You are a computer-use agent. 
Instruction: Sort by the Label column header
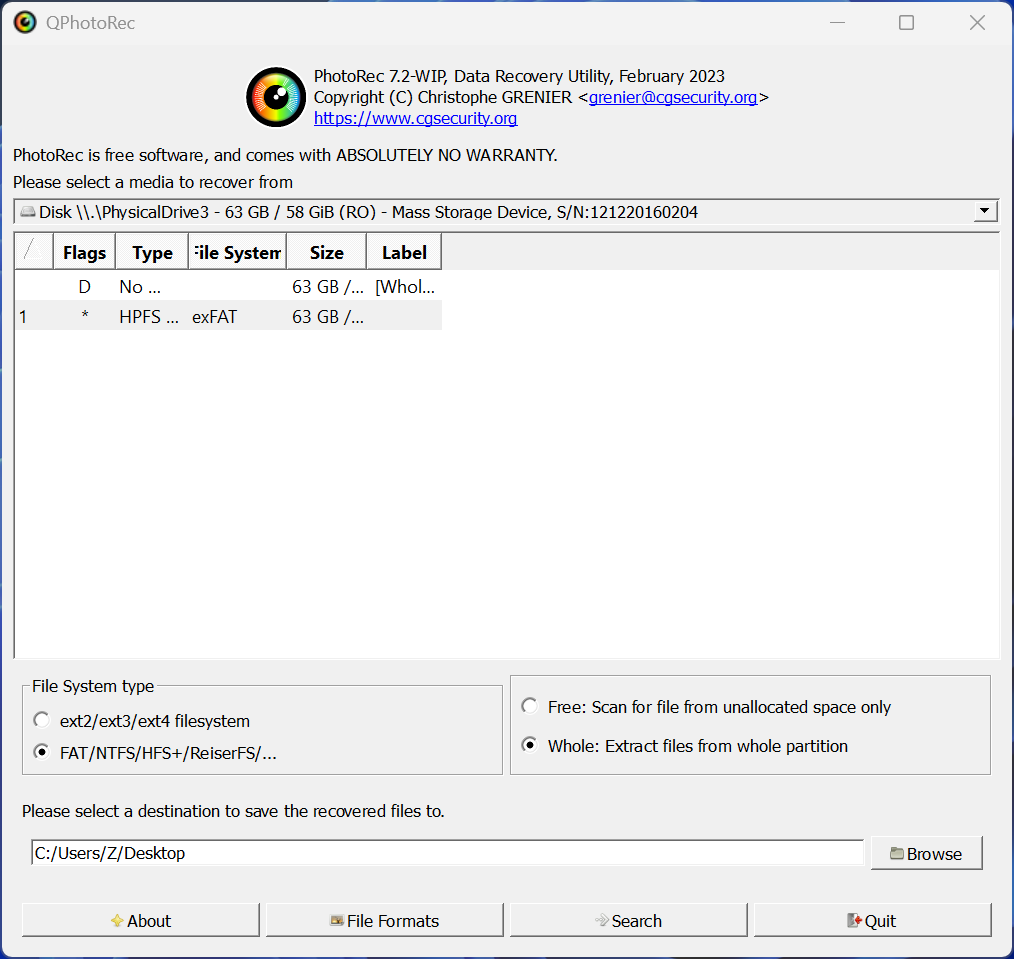(404, 252)
